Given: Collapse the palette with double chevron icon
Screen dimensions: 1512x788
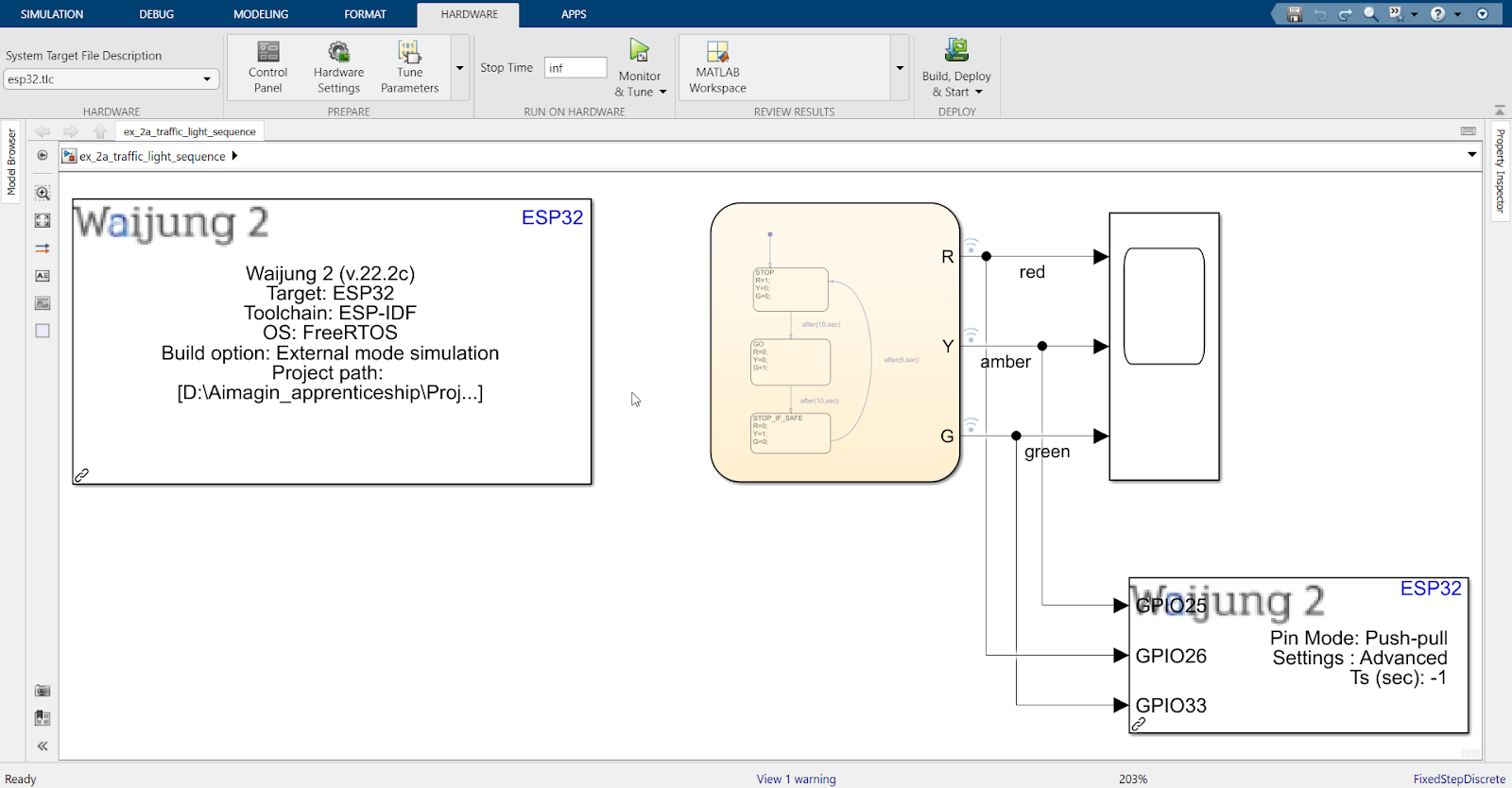Looking at the screenshot, I should (43, 745).
